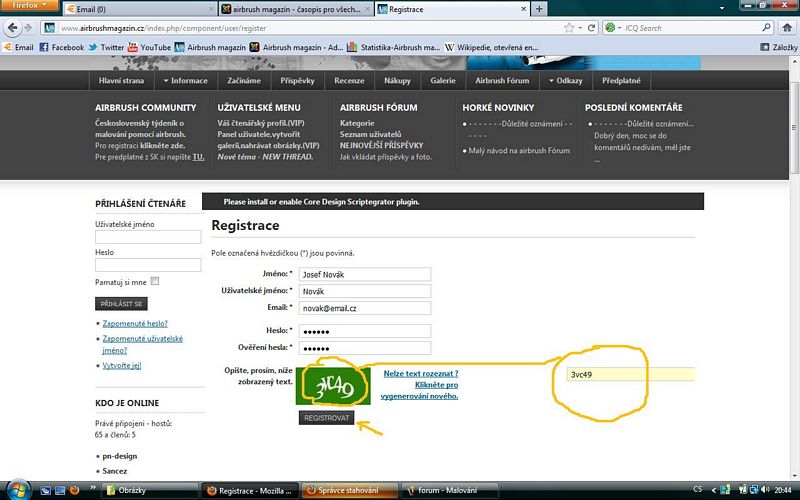Open the Galerie menu item
The image size is (800, 500).
441,81
